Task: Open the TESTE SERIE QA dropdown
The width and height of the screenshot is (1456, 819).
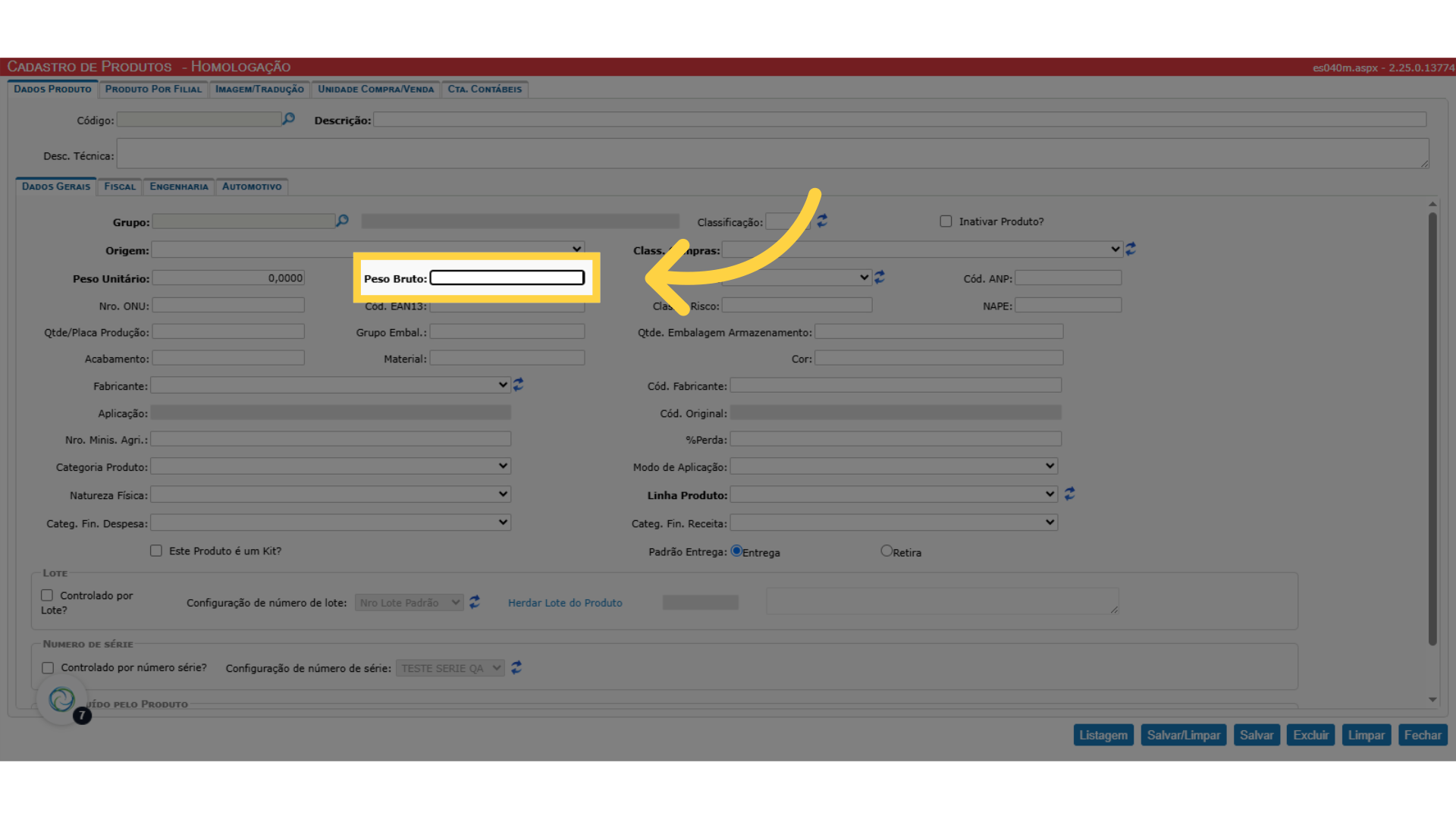Action: 450,668
